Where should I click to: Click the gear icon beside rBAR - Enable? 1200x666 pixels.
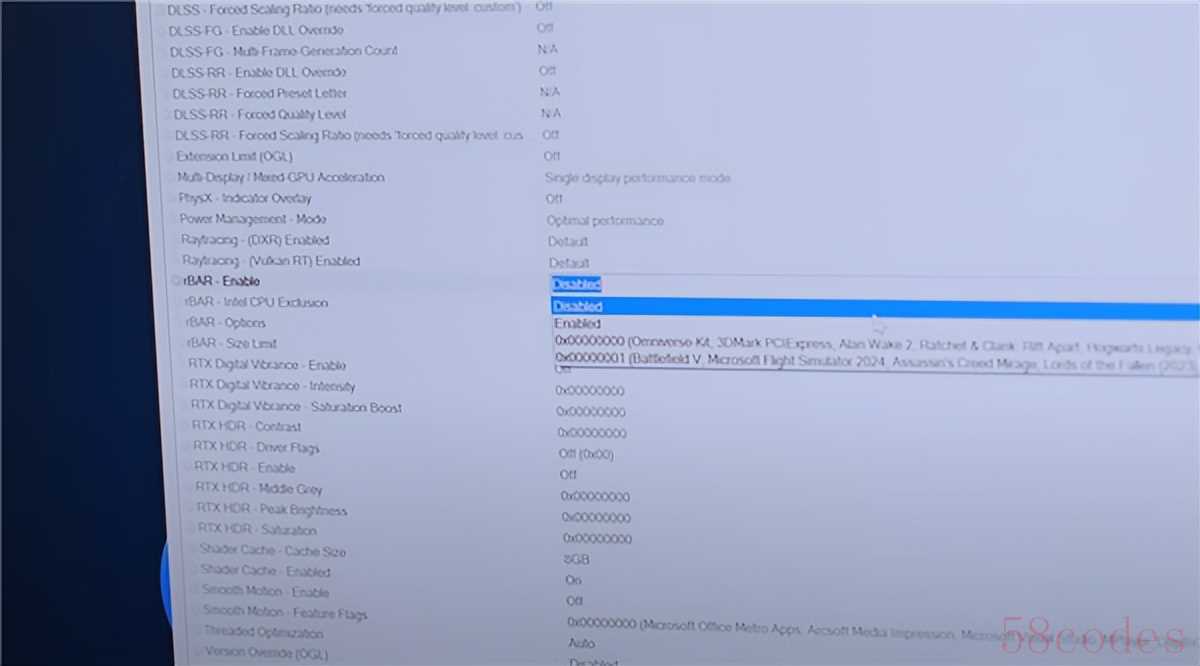click(x=176, y=282)
